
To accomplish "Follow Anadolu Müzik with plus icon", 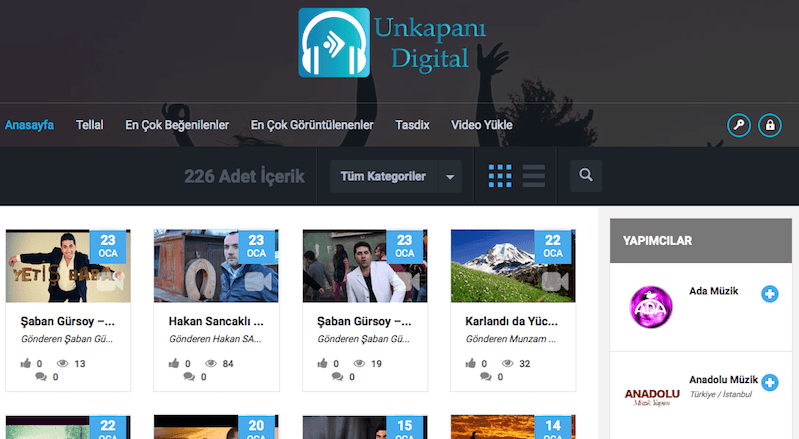I will (x=770, y=382).
